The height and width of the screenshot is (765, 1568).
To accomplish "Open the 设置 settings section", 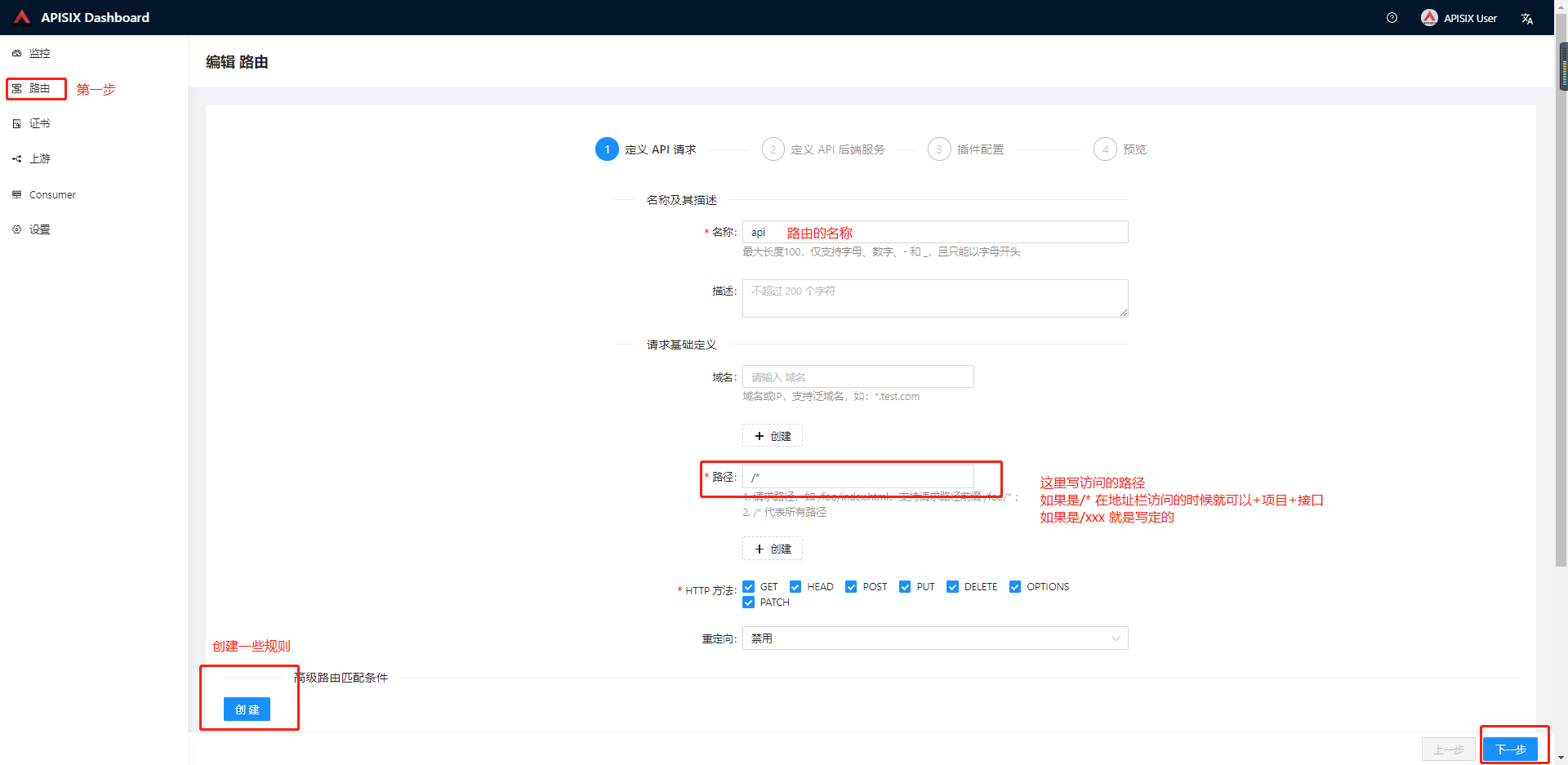I will point(38,229).
